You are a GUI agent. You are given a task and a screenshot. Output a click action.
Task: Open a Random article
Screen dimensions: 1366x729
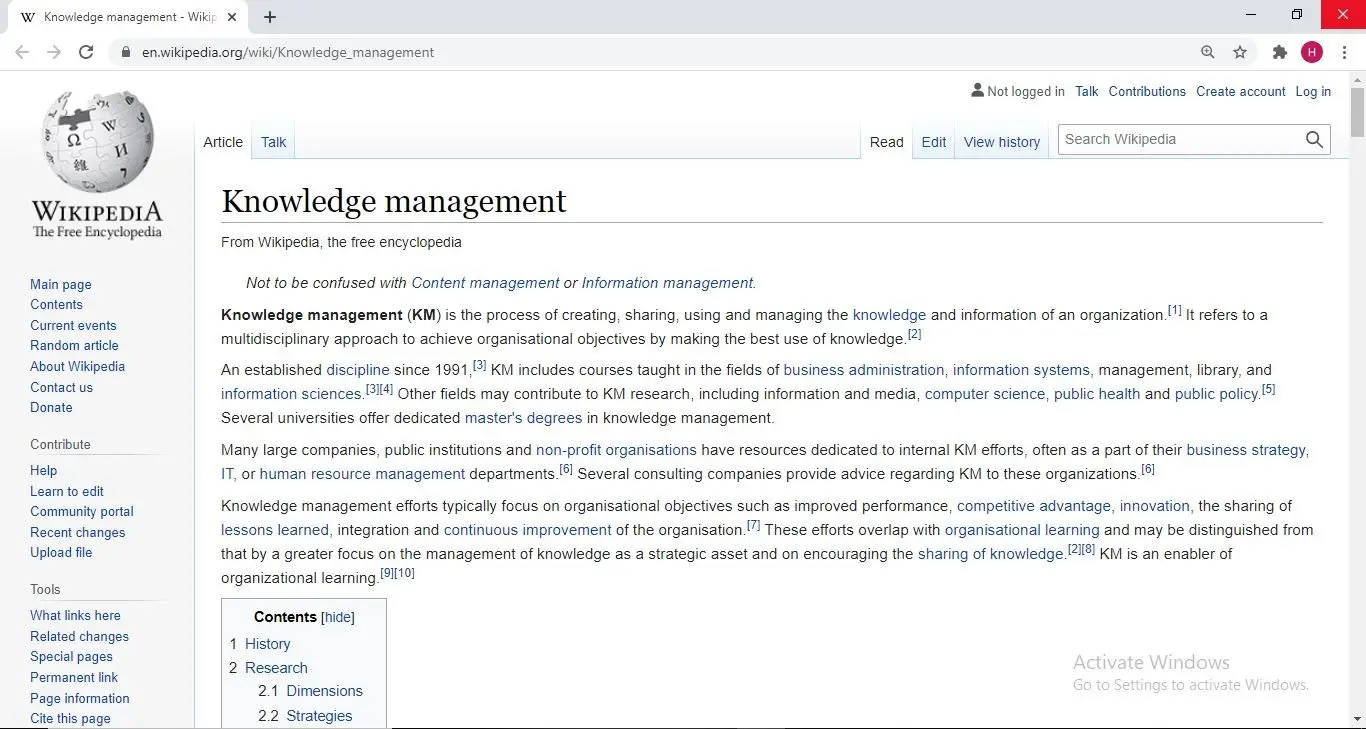point(74,345)
